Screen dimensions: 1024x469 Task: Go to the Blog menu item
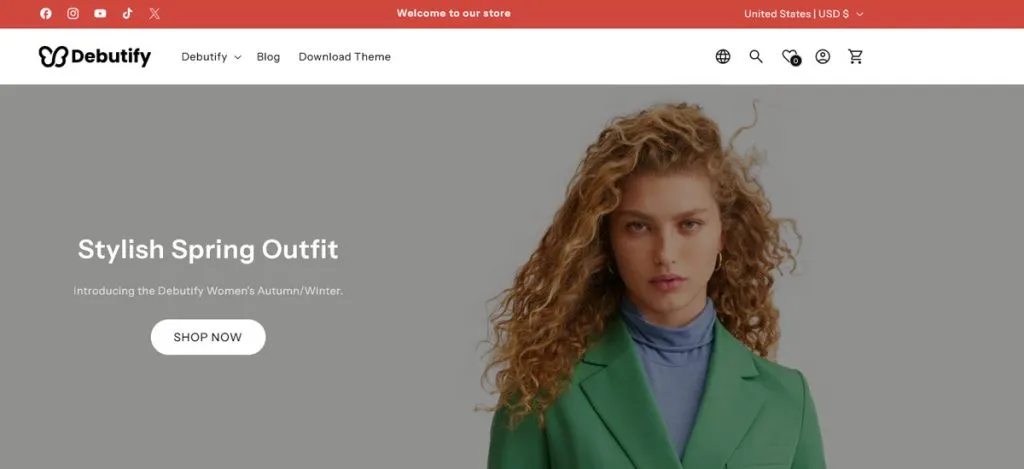(268, 57)
